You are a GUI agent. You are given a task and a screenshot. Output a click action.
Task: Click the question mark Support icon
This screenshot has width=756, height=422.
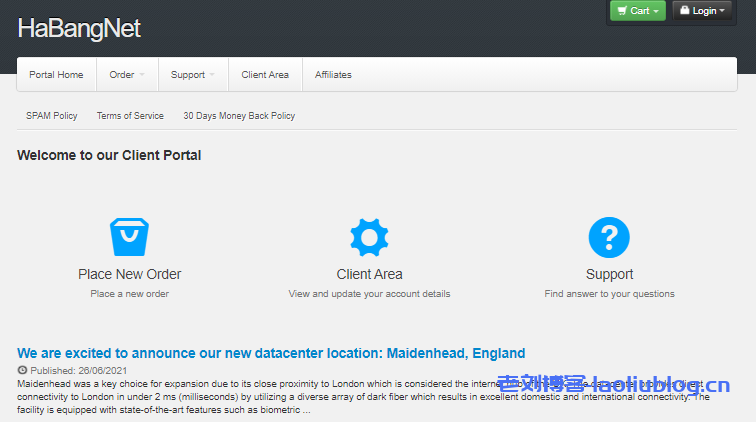click(609, 236)
